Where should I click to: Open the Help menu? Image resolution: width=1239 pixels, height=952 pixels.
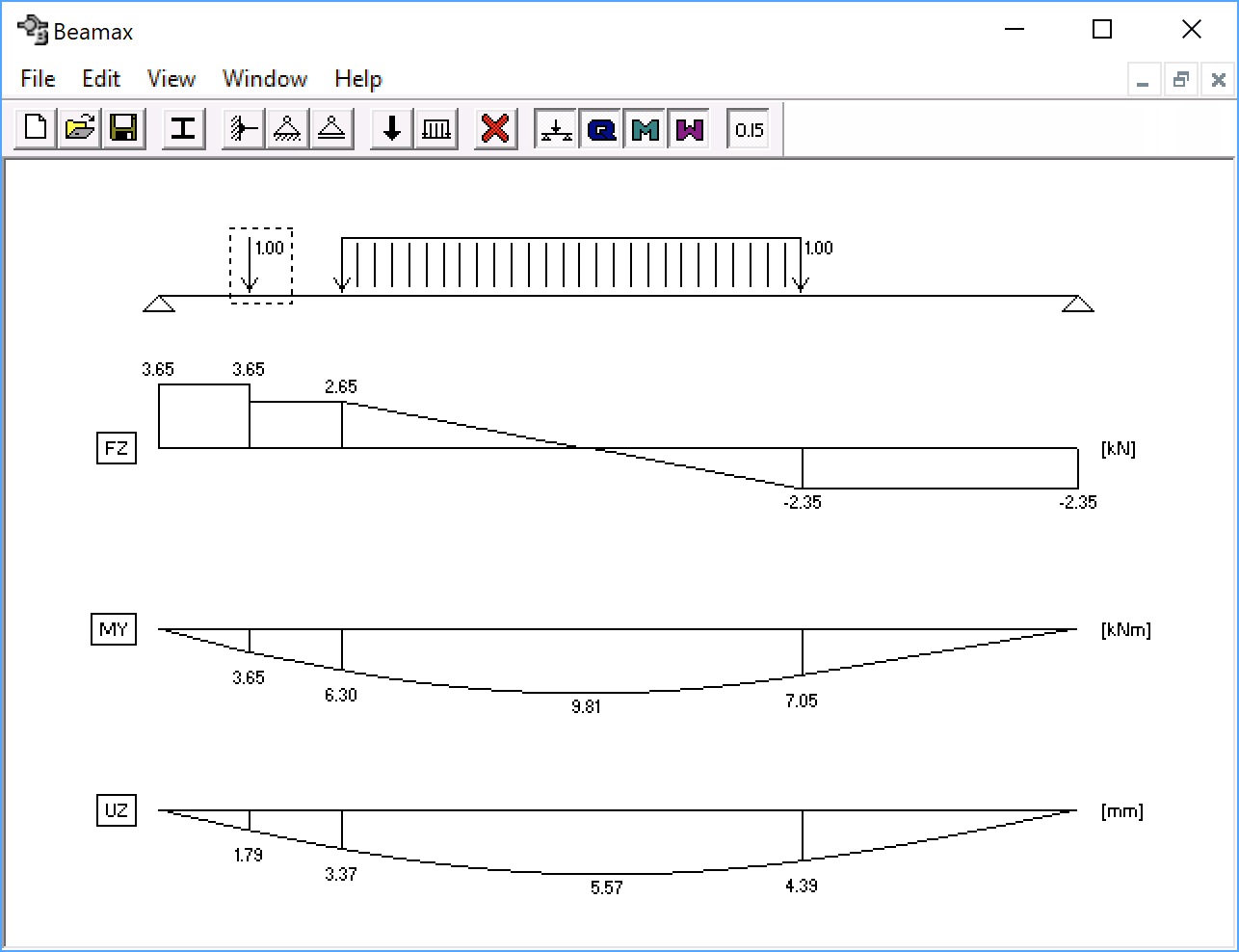357,79
